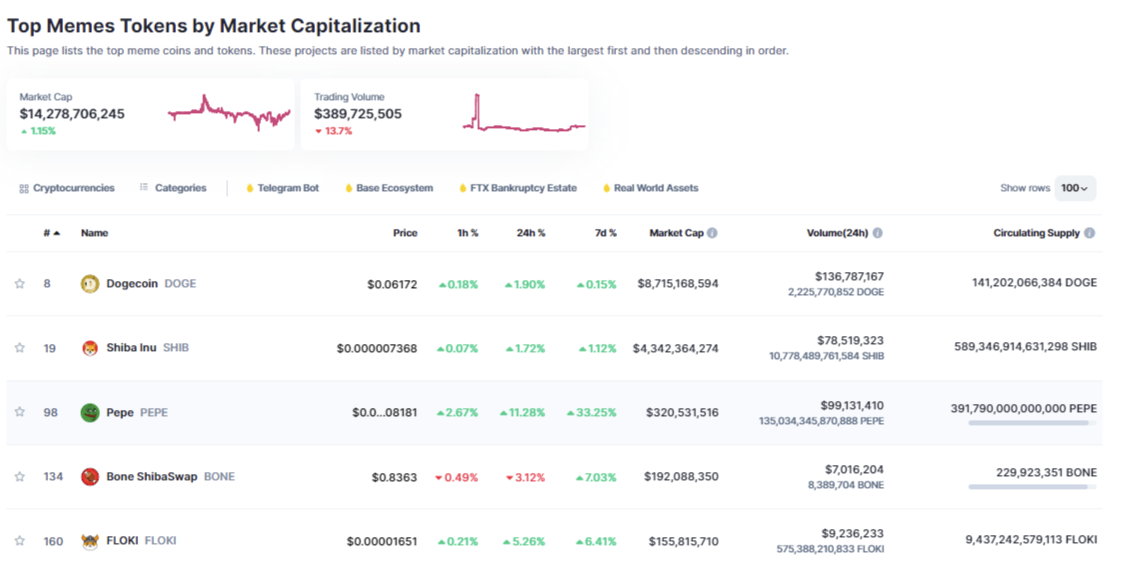
Task: Open the Pepe name link
Action: point(120,413)
